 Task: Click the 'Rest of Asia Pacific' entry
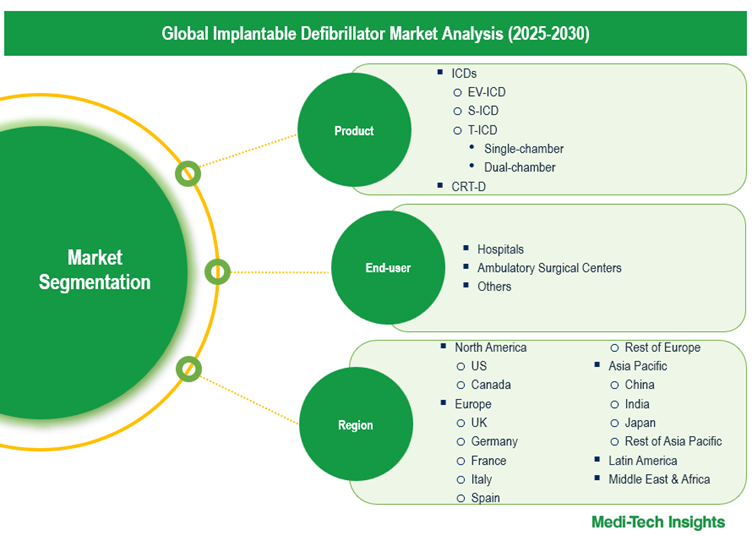[673, 442]
